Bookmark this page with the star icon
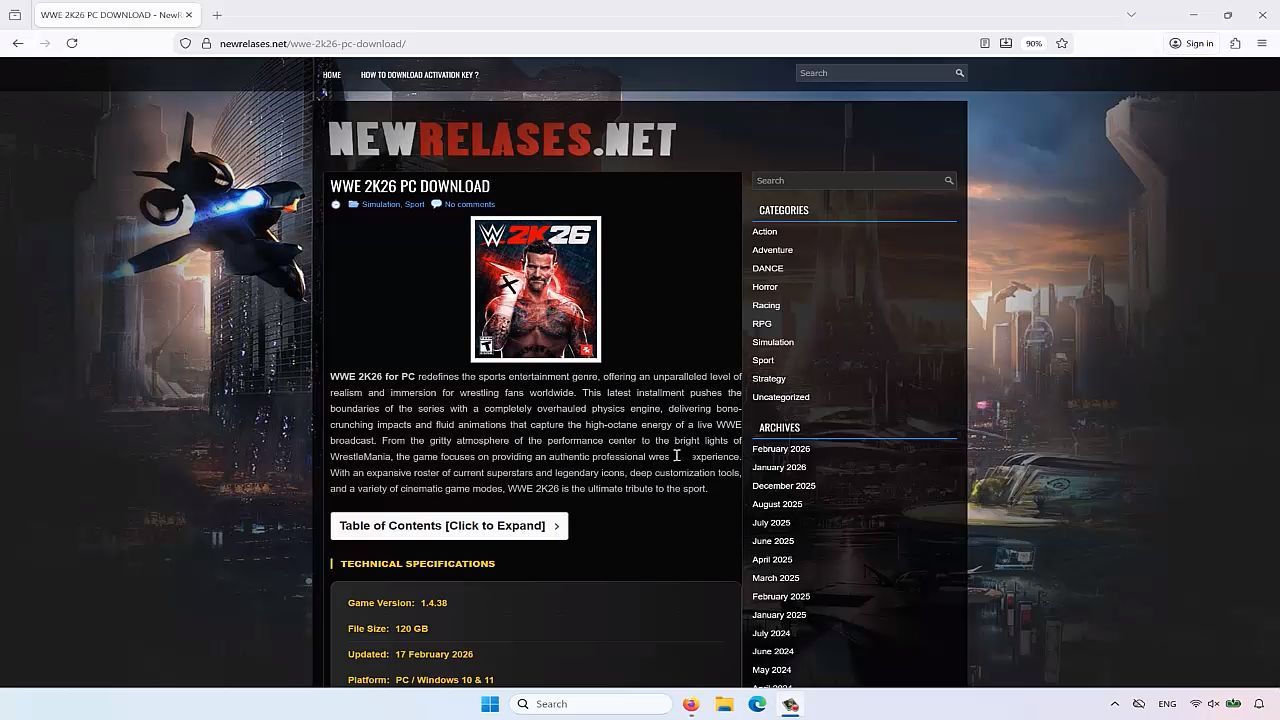This screenshot has height=720, width=1280. (x=1062, y=43)
